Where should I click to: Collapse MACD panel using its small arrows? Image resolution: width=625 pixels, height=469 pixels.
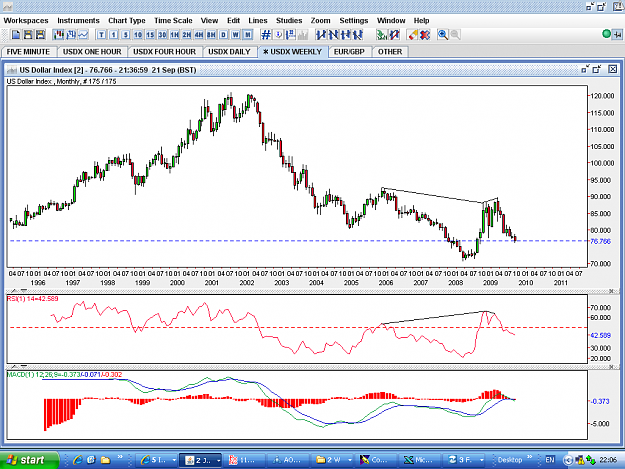click(19, 366)
